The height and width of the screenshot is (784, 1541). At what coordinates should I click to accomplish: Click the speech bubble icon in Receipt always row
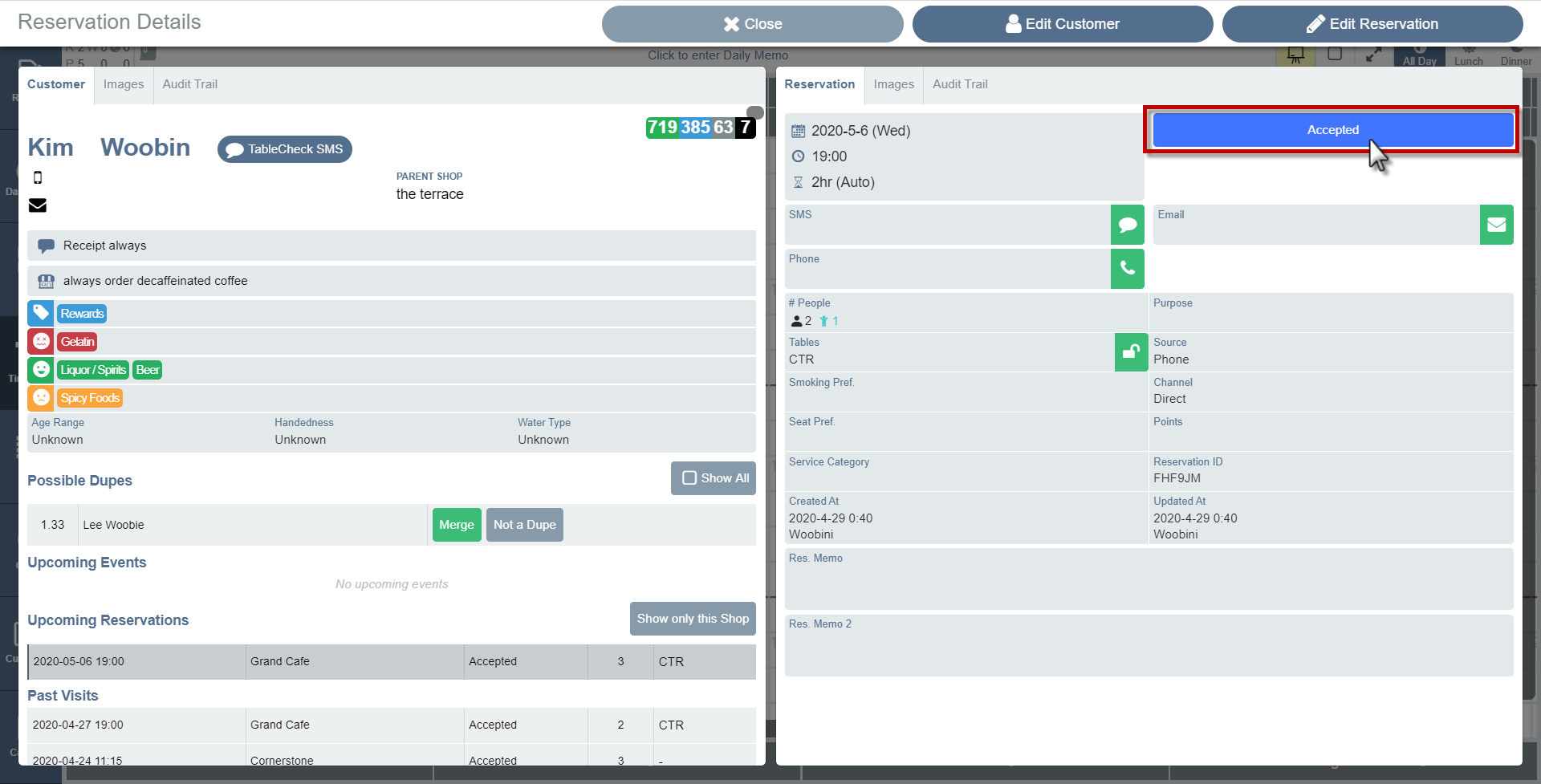(47, 246)
